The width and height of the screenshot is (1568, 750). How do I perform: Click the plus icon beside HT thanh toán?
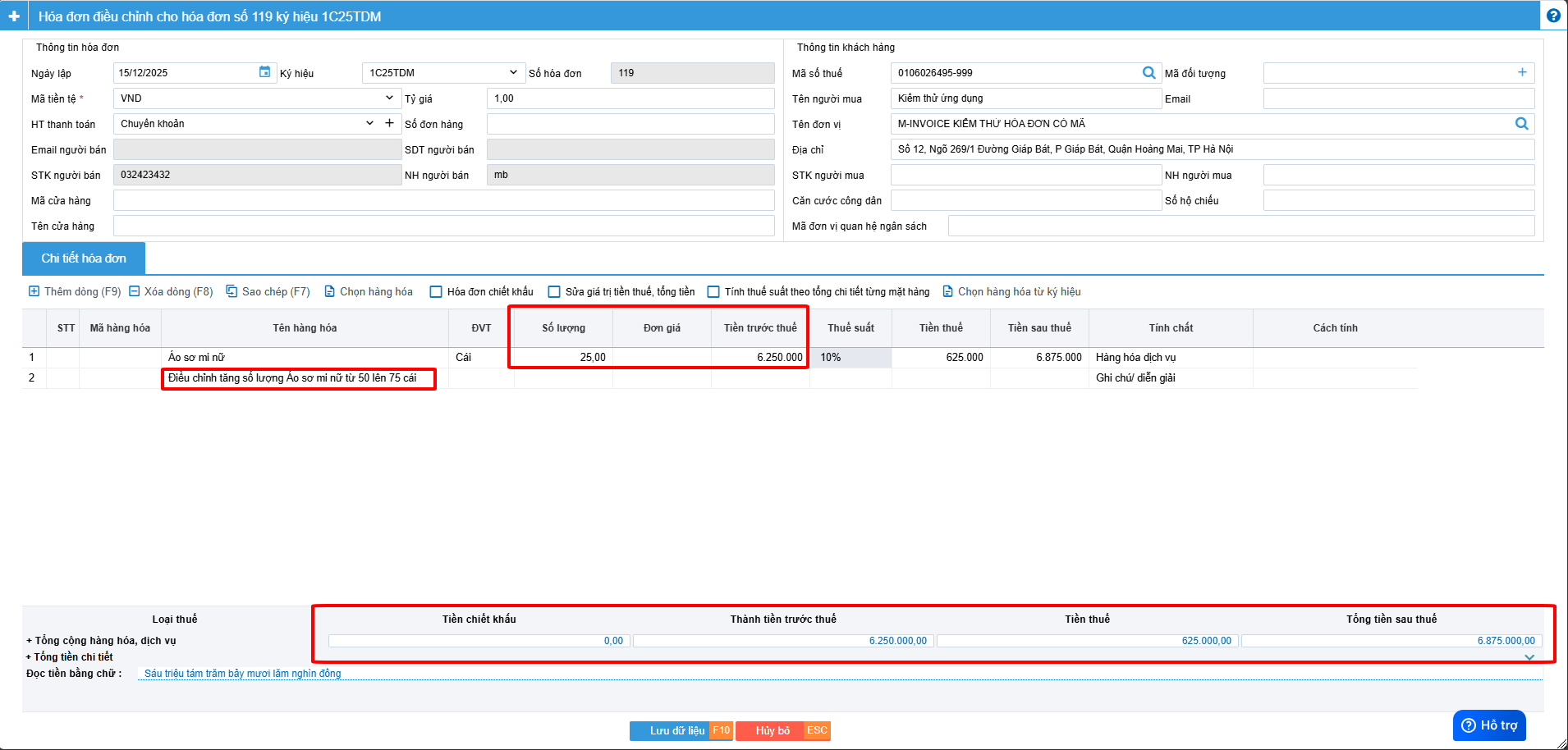[x=389, y=123]
